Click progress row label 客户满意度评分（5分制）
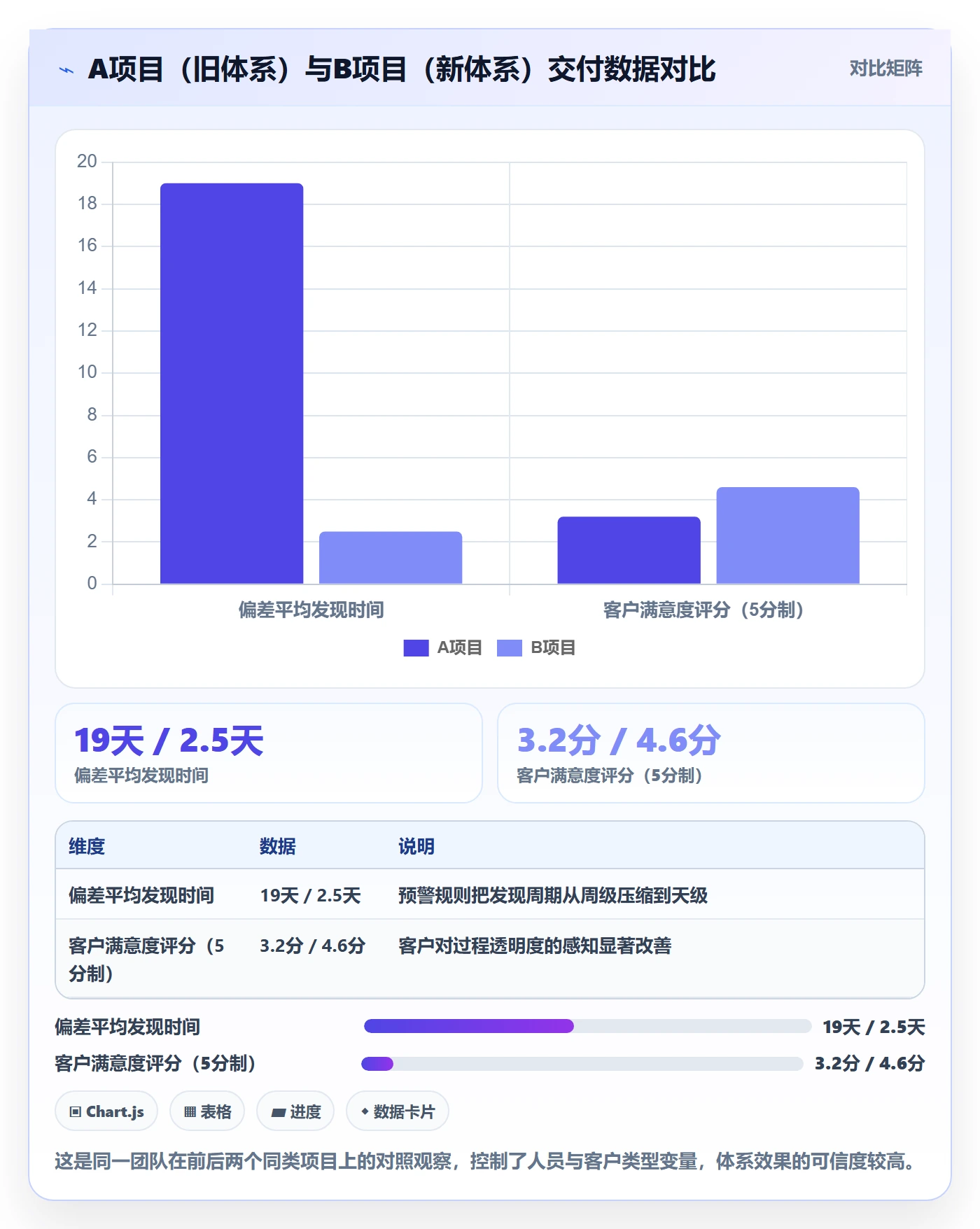Screen dimensions: 980x1229 (x=155, y=1064)
